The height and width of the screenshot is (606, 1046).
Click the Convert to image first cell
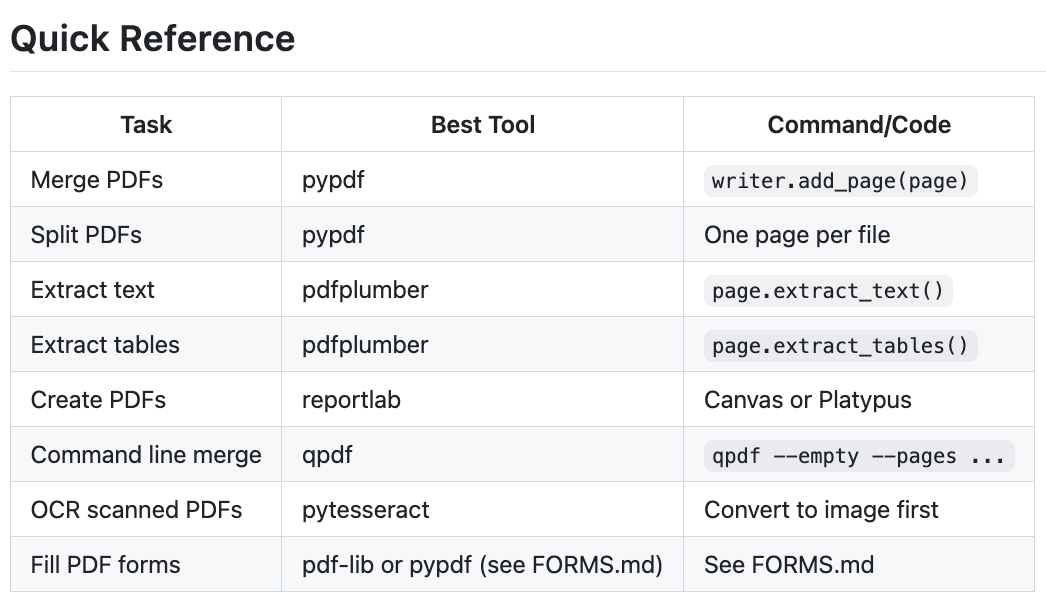pos(821,510)
